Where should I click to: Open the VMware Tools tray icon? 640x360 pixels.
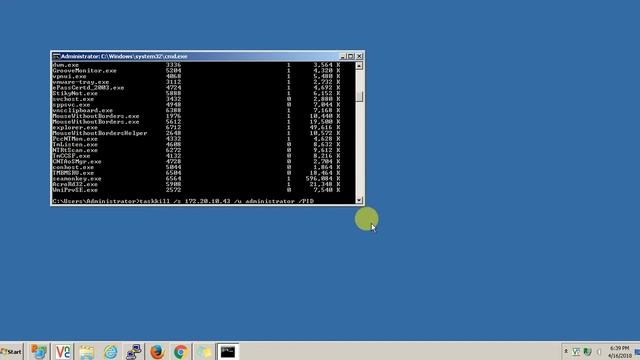pyautogui.click(x=576, y=351)
